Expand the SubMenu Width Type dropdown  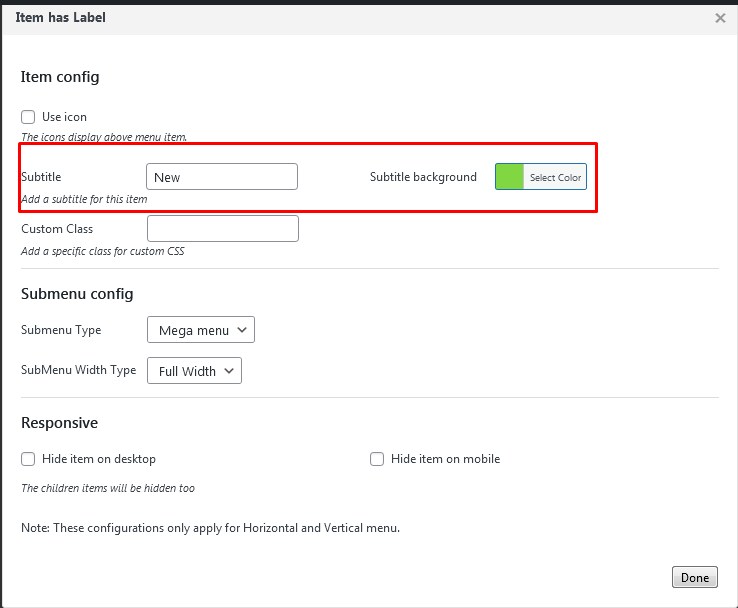[x=194, y=371]
